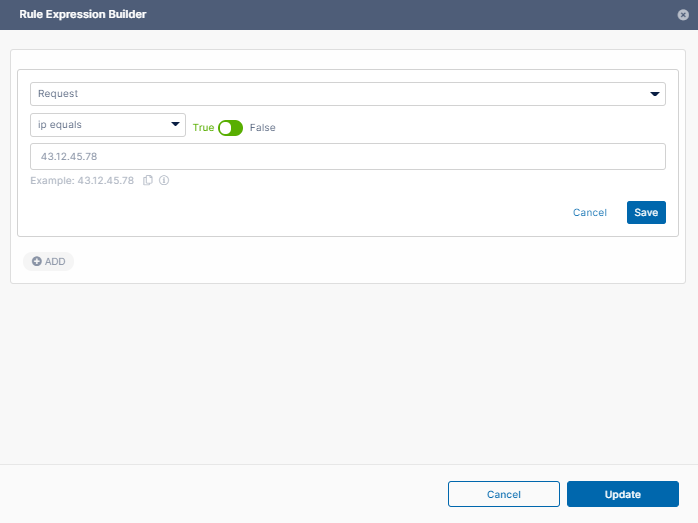Click the Request dropdown arrow
The height and width of the screenshot is (523, 698).
tap(655, 94)
